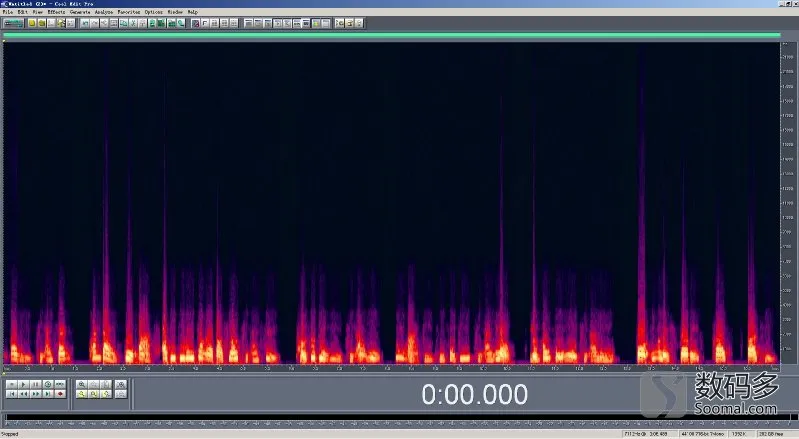The image size is (799, 439).
Task: Click the Fast Forward button
Action: click(36, 394)
